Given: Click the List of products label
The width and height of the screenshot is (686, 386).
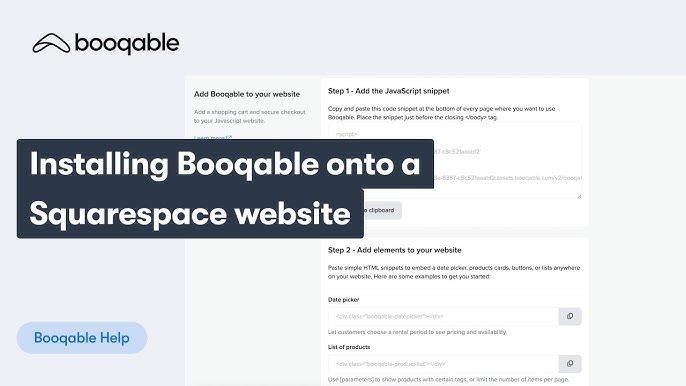Looking at the screenshot, I should [349, 347].
